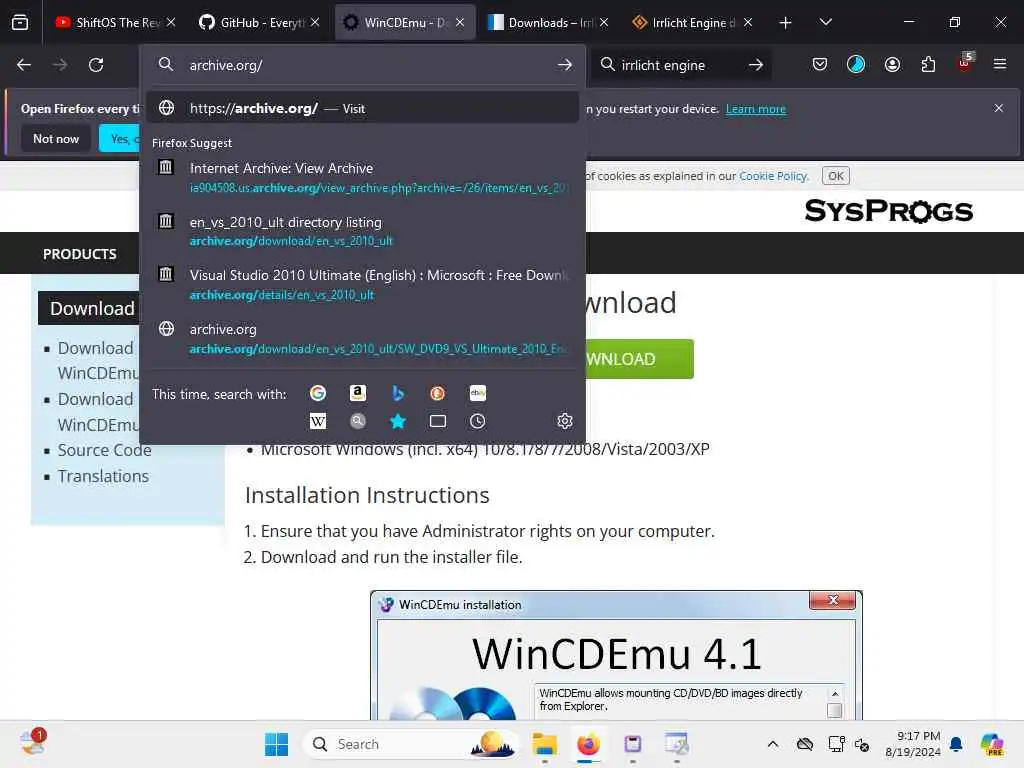
Task: Close the WinCDEmu tab
Action: pos(460,23)
